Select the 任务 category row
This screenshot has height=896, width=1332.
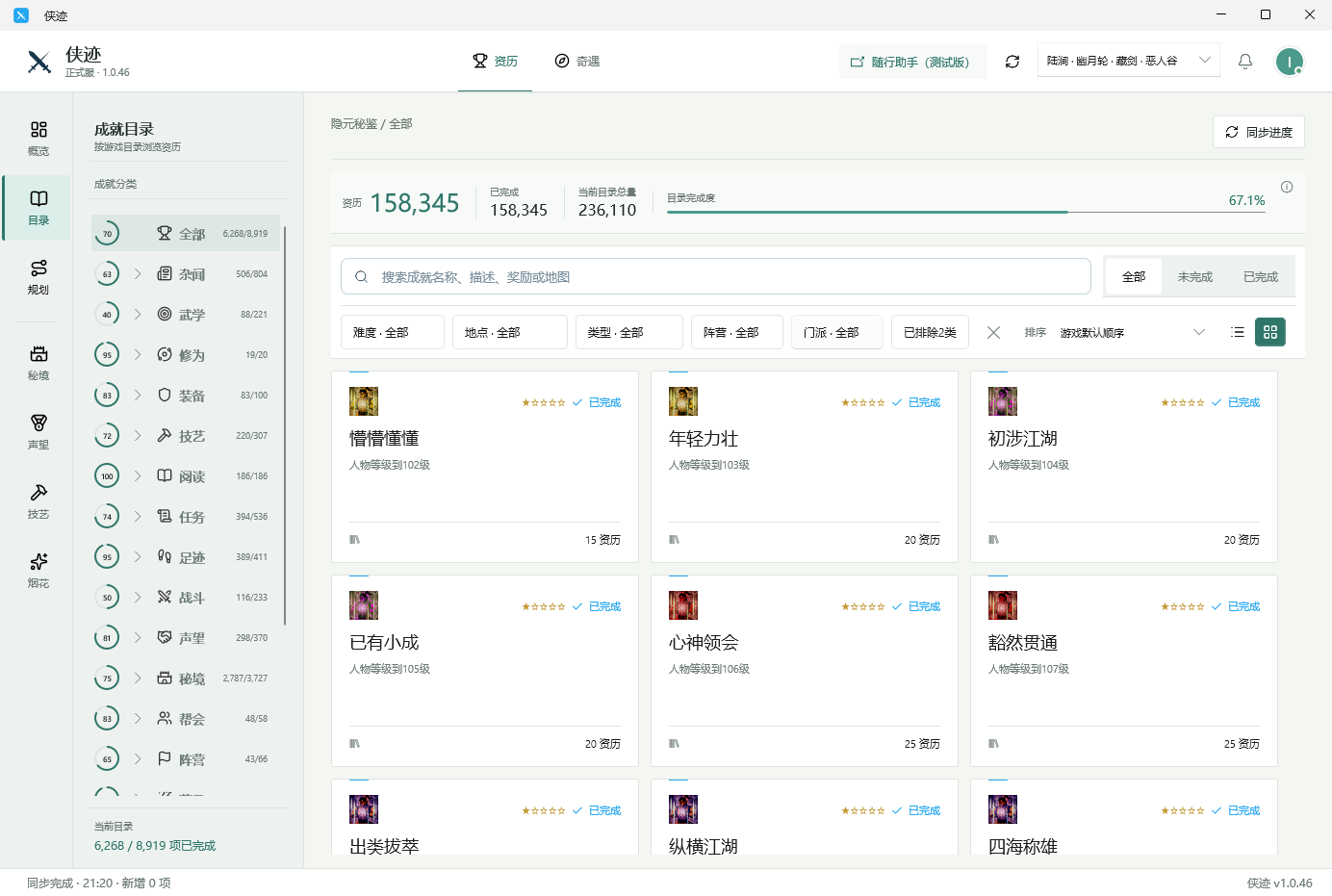click(x=186, y=516)
